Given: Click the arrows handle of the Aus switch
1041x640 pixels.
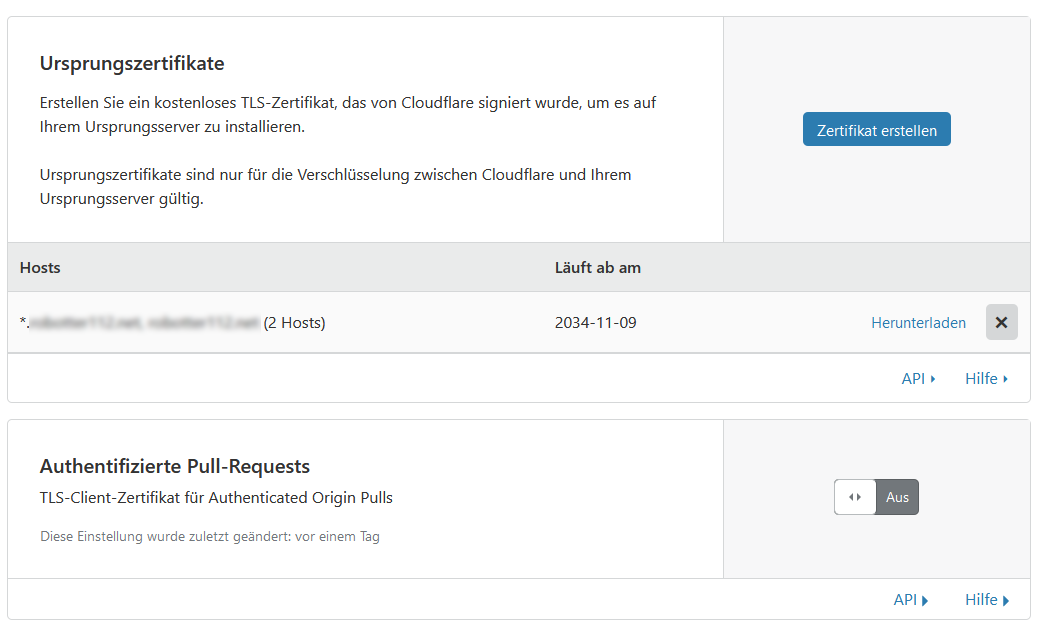Looking at the screenshot, I should pos(855,497).
